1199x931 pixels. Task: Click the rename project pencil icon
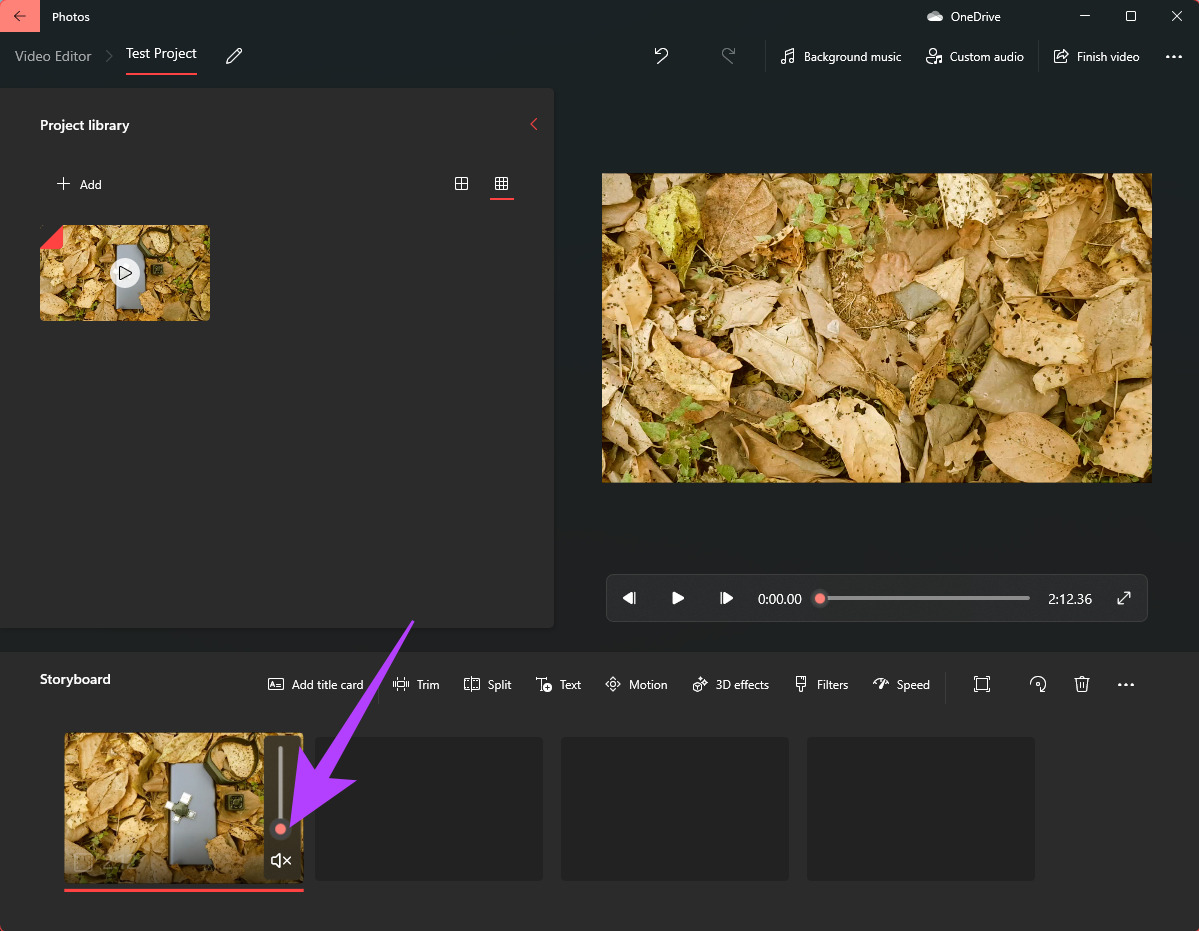(234, 56)
